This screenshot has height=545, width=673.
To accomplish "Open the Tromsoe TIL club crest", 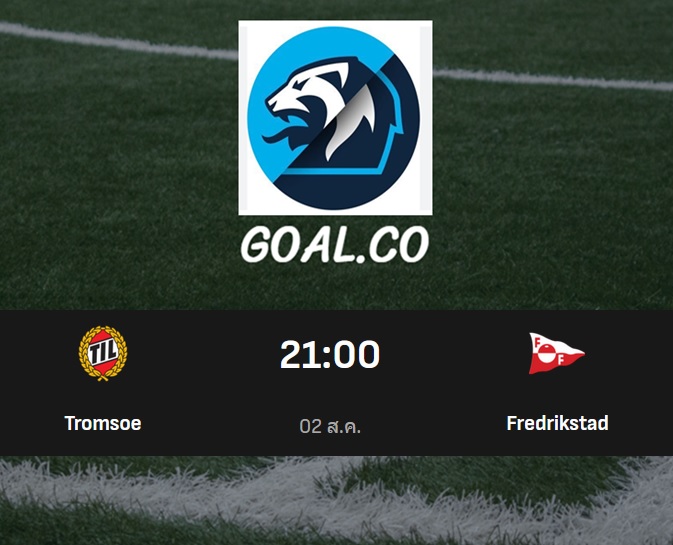I will pyautogui.click(x=103, y=354).
